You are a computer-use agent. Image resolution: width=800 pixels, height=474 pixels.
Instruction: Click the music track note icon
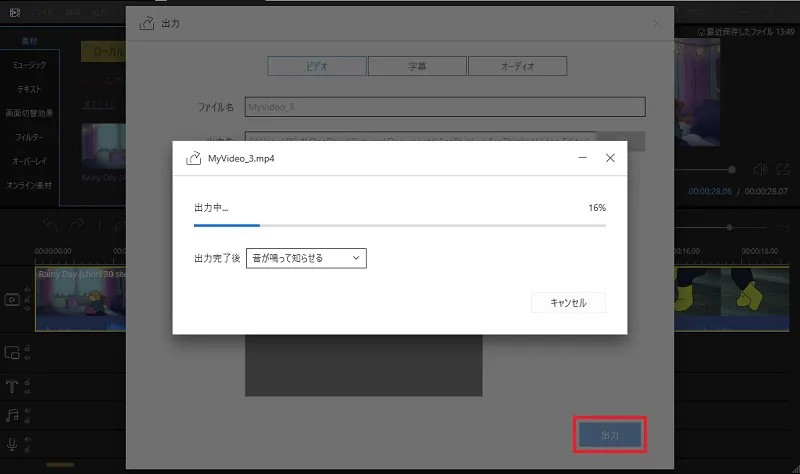(x=13, y=414)
